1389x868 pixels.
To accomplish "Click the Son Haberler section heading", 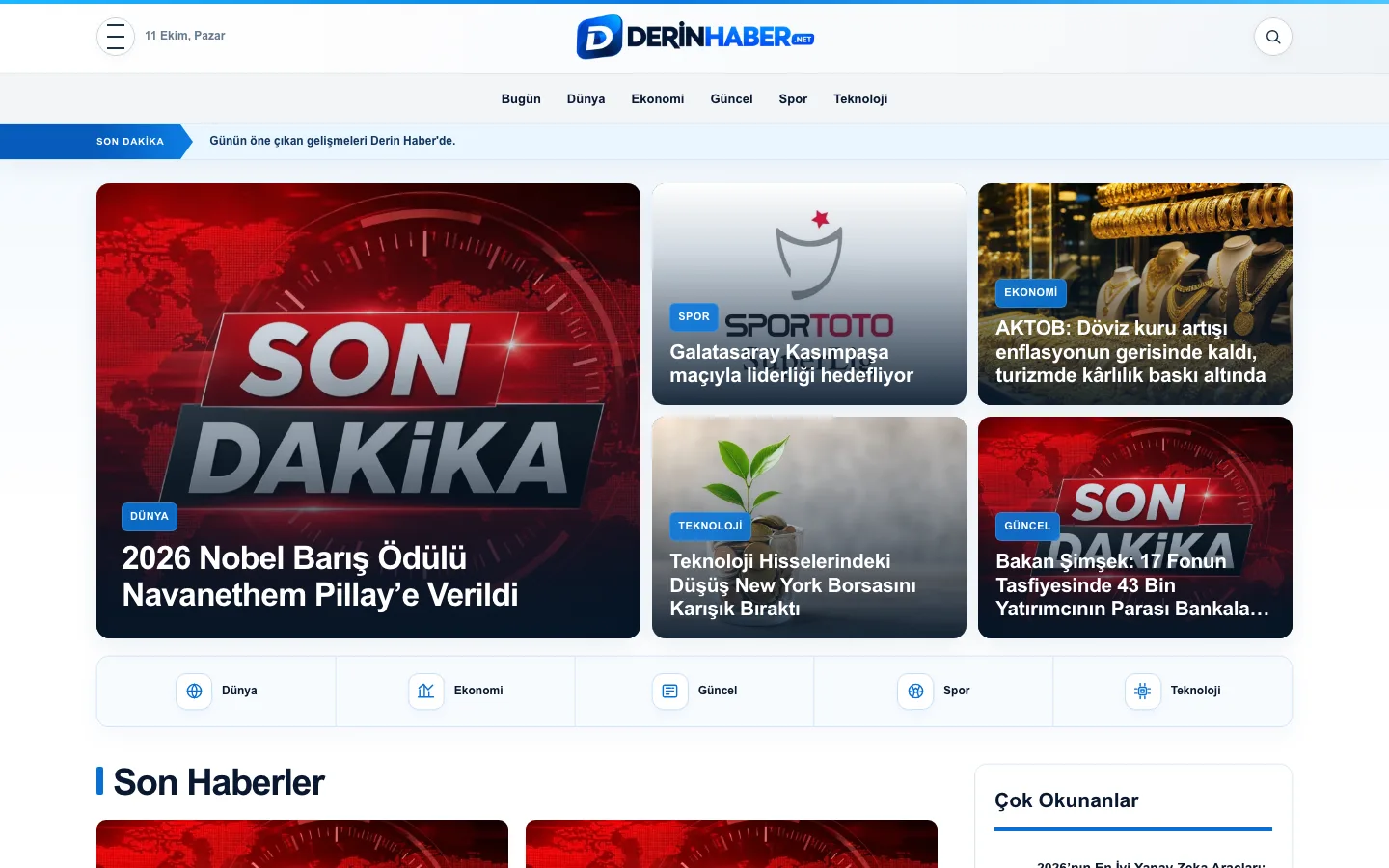I will pyautogui.click(x=219, y=782).
